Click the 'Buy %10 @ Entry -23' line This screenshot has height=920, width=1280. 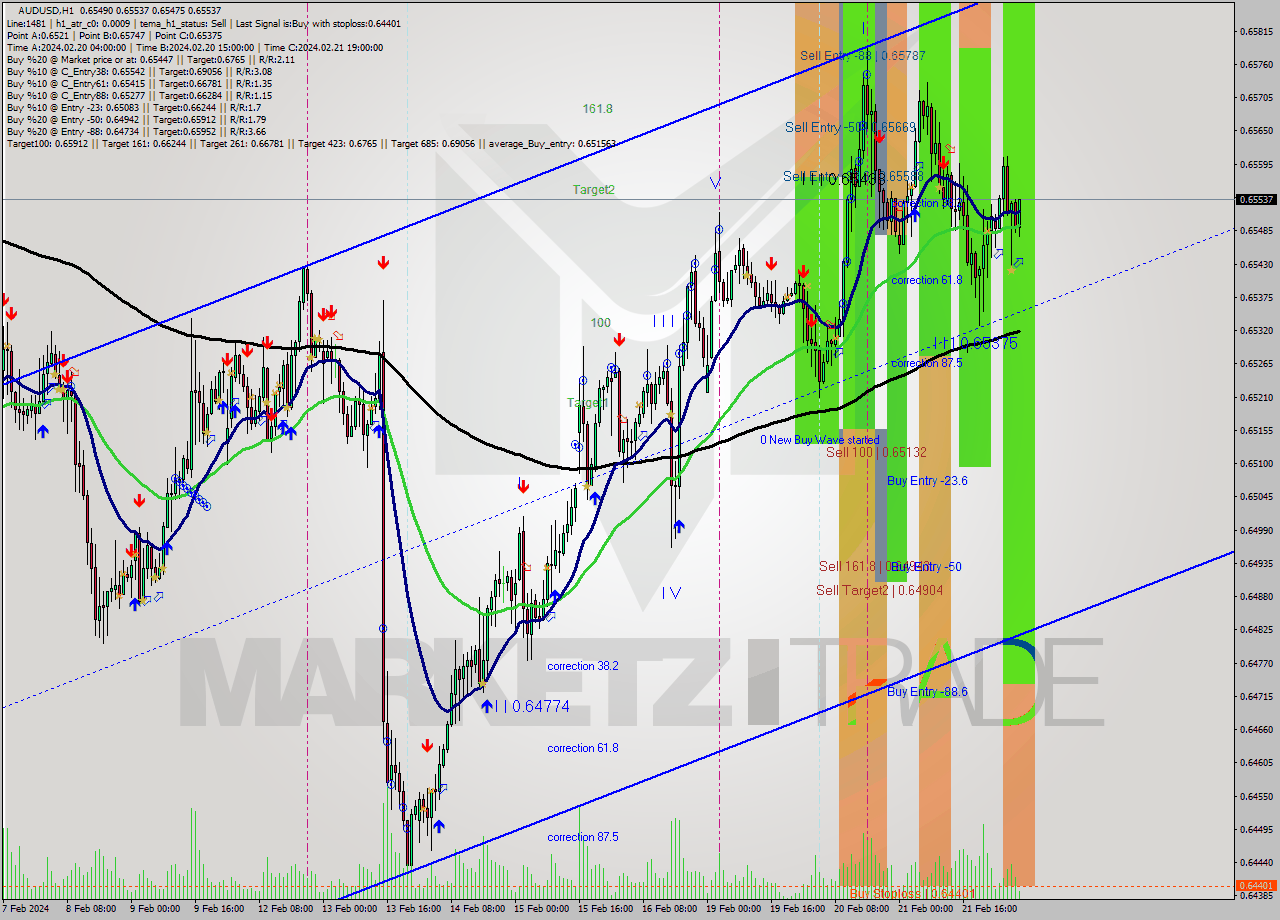pos(134,107)
